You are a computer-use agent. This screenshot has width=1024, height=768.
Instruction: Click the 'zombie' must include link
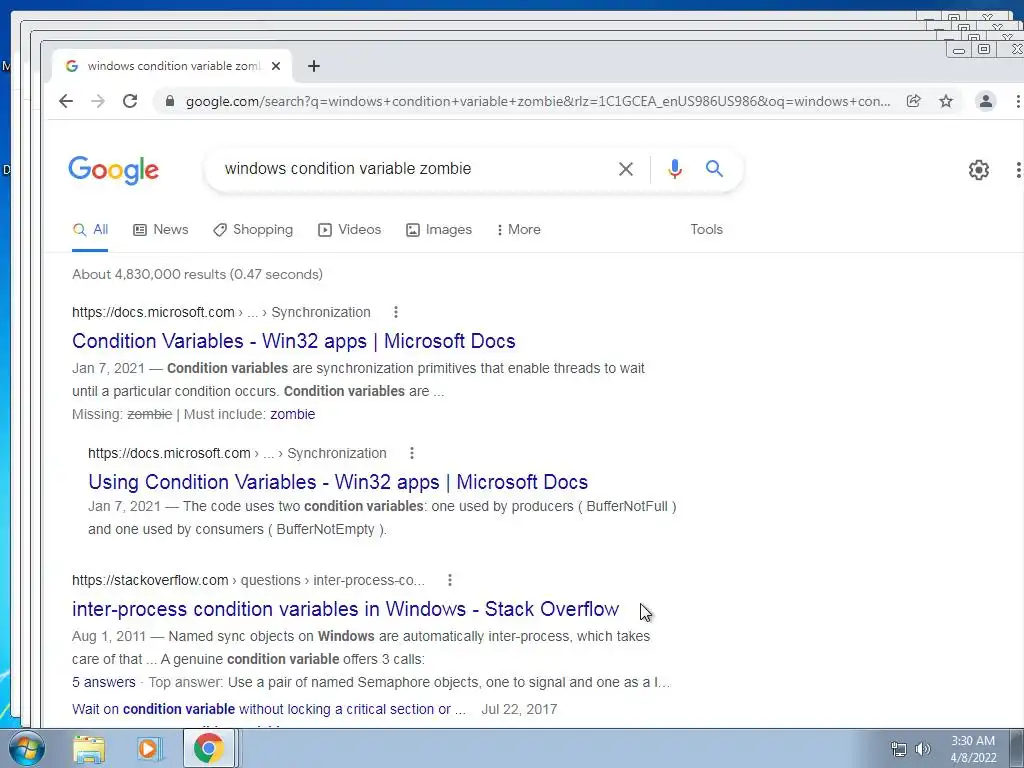293,414
